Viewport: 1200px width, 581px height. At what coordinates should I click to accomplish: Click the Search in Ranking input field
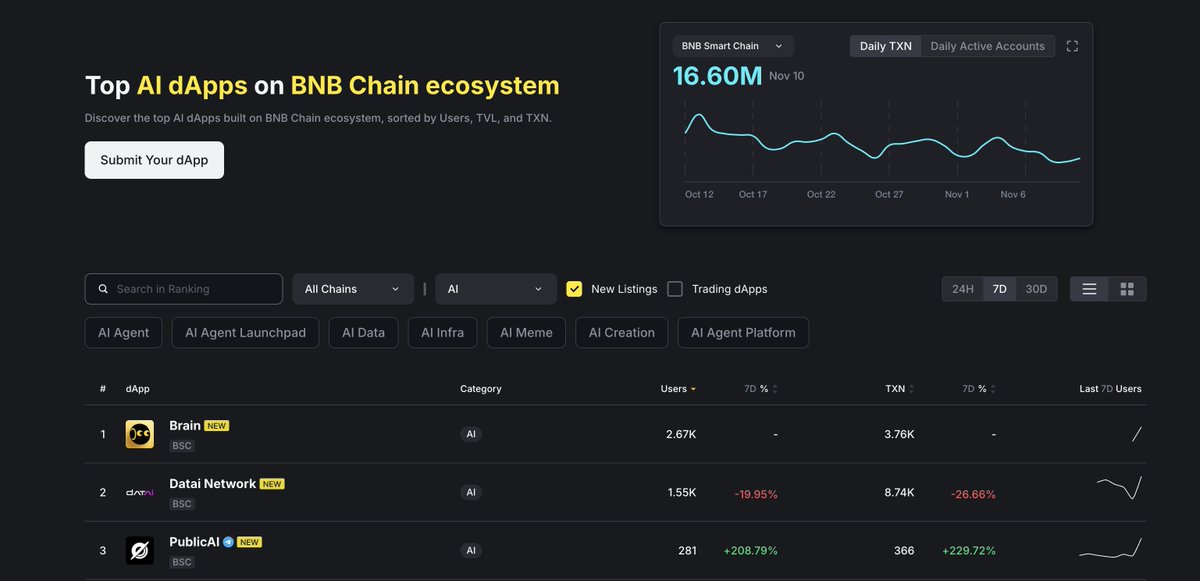click(190, 288)
